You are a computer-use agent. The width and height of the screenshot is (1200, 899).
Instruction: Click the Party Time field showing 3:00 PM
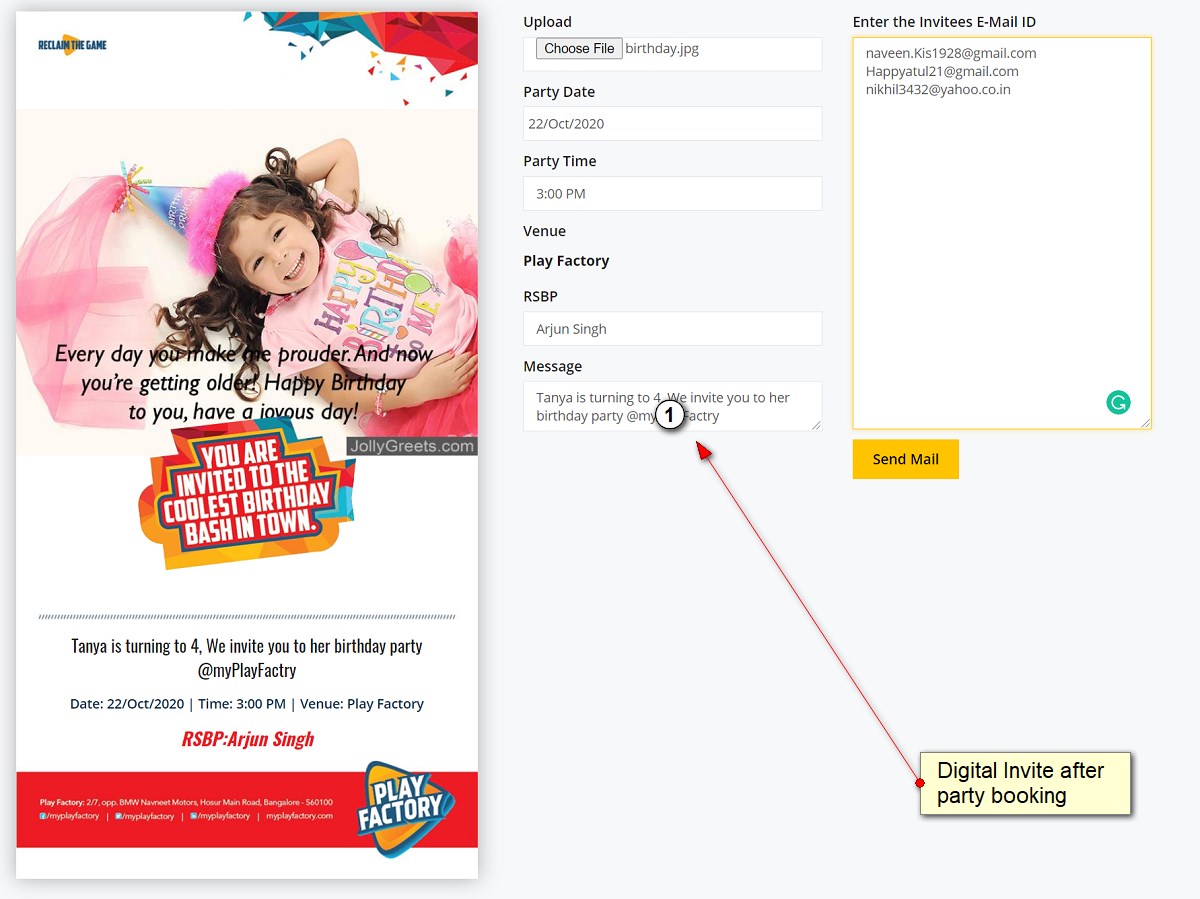click(672, 193)
